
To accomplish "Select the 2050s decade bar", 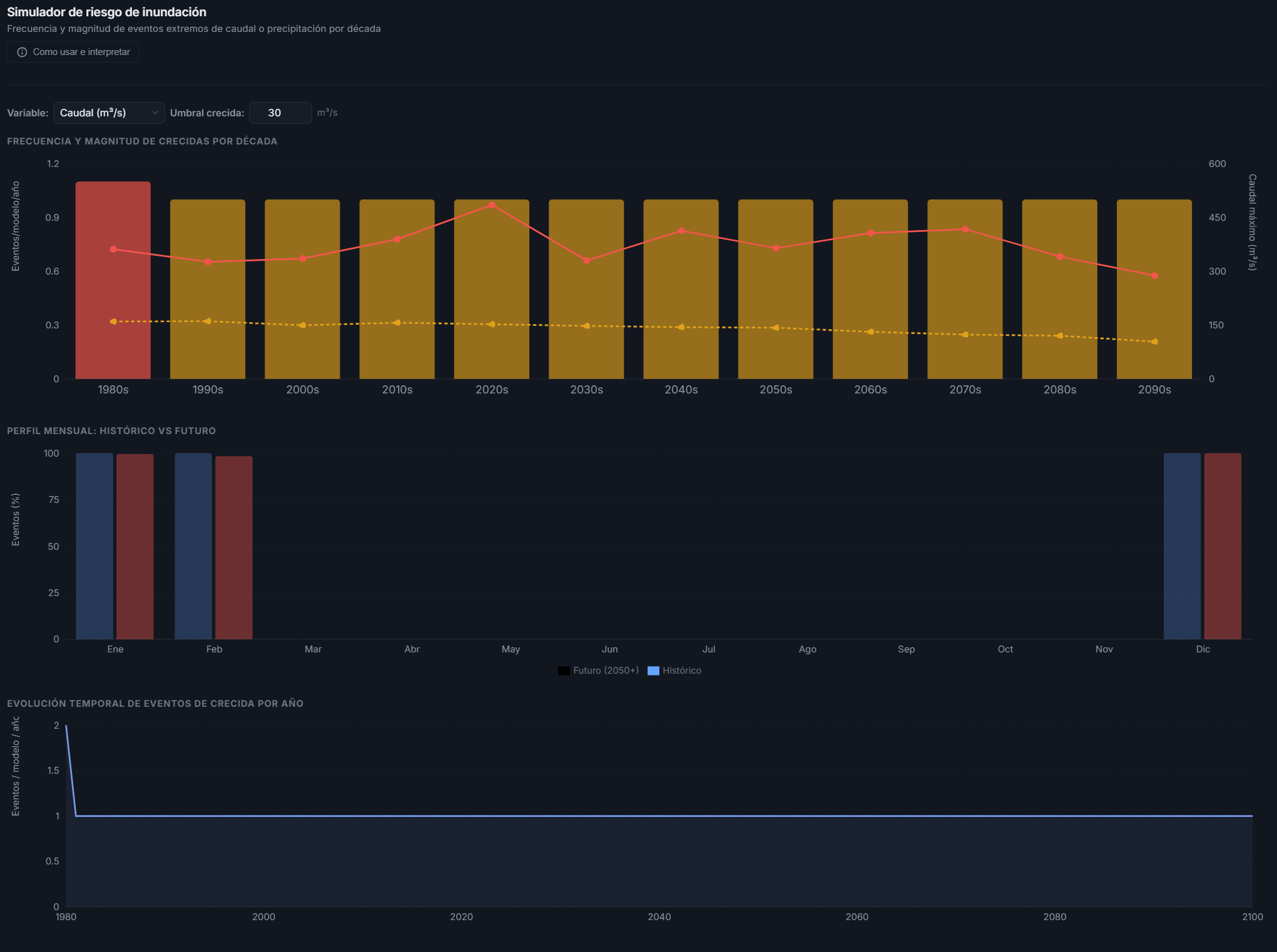I will (775, 288).
